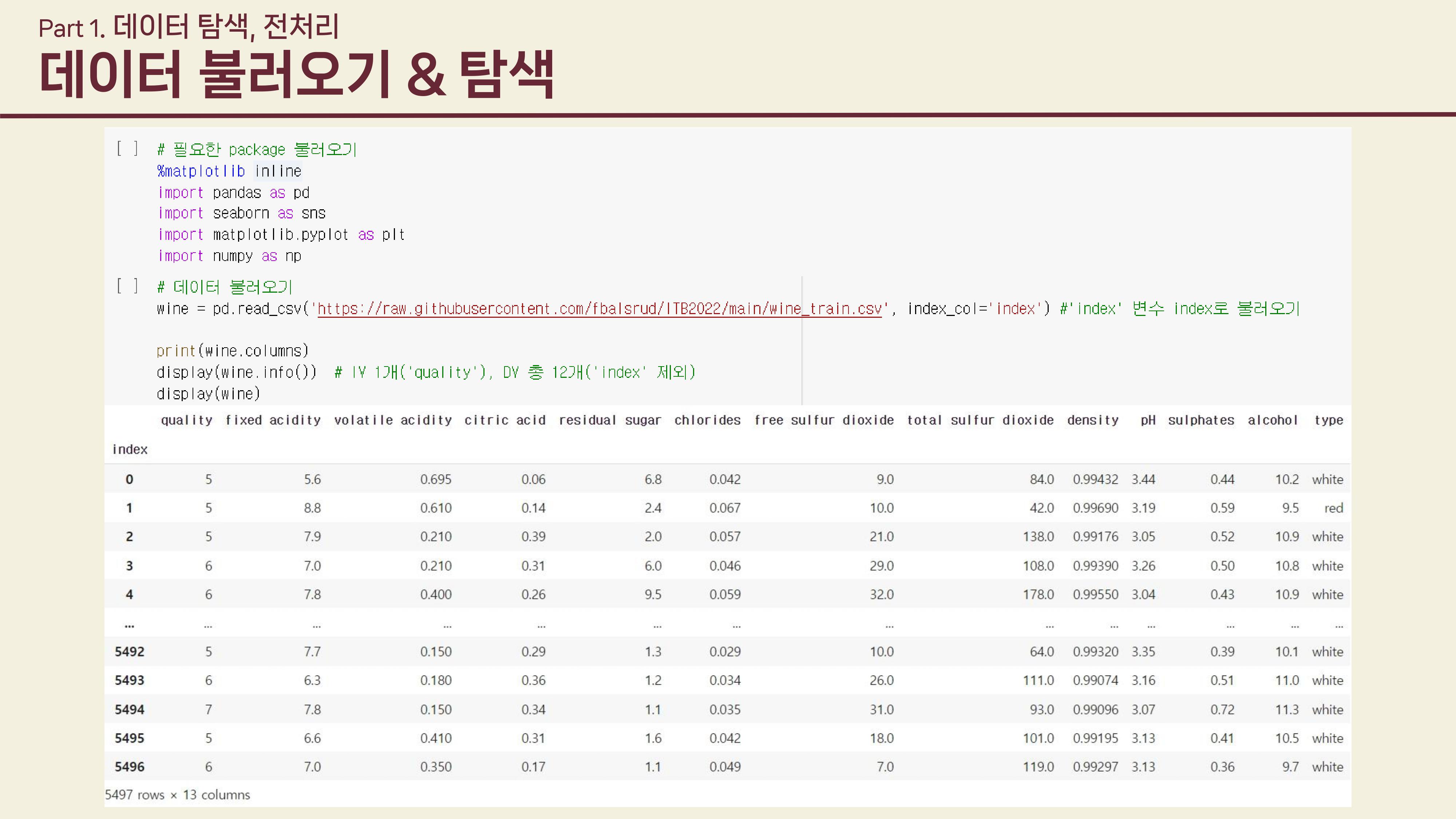
Task: Select the 'chlorides' column header
Action: tap(708, 420)
